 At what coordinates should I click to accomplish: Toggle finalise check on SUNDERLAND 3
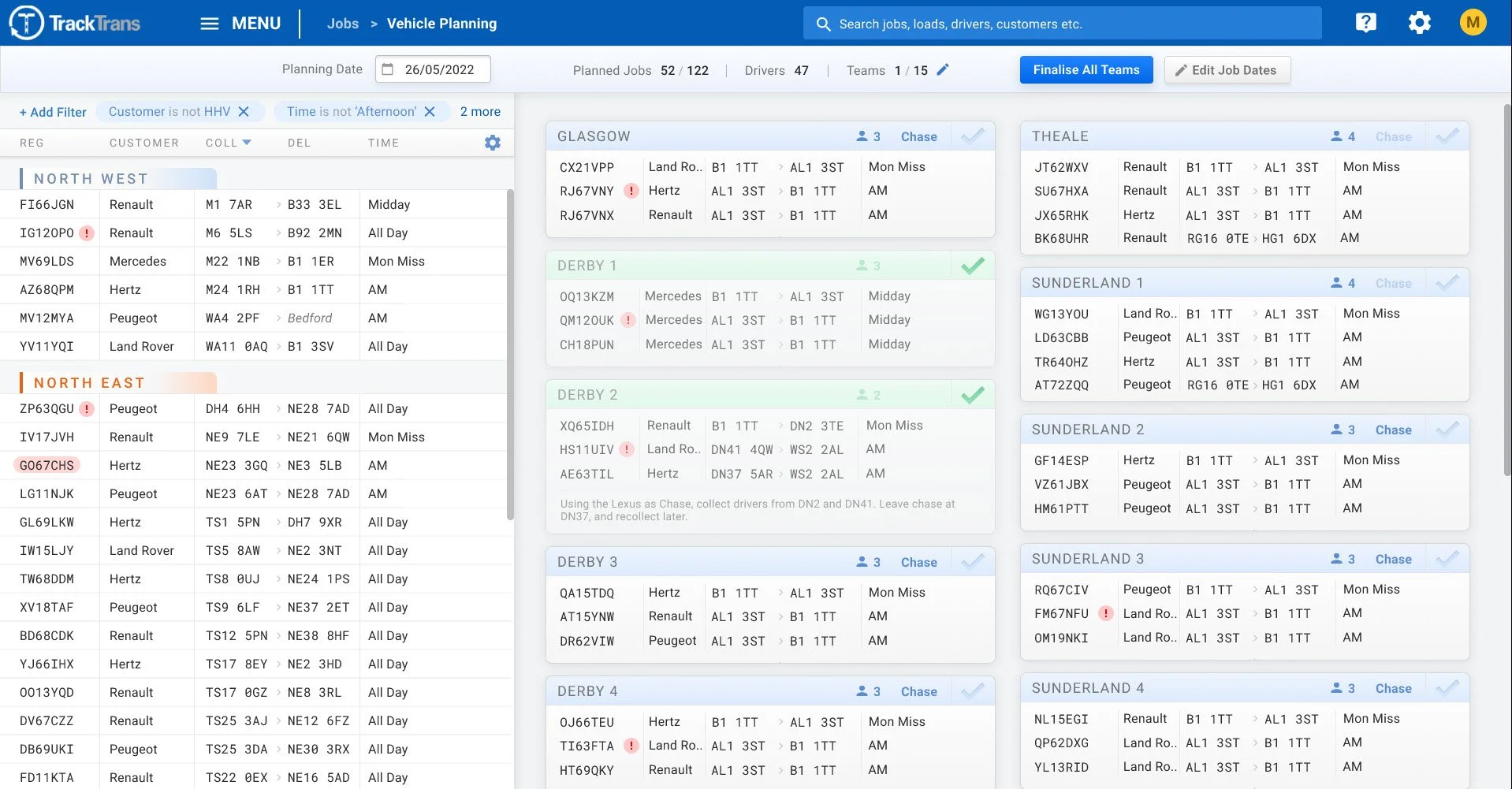click(x=1447, y=559)
